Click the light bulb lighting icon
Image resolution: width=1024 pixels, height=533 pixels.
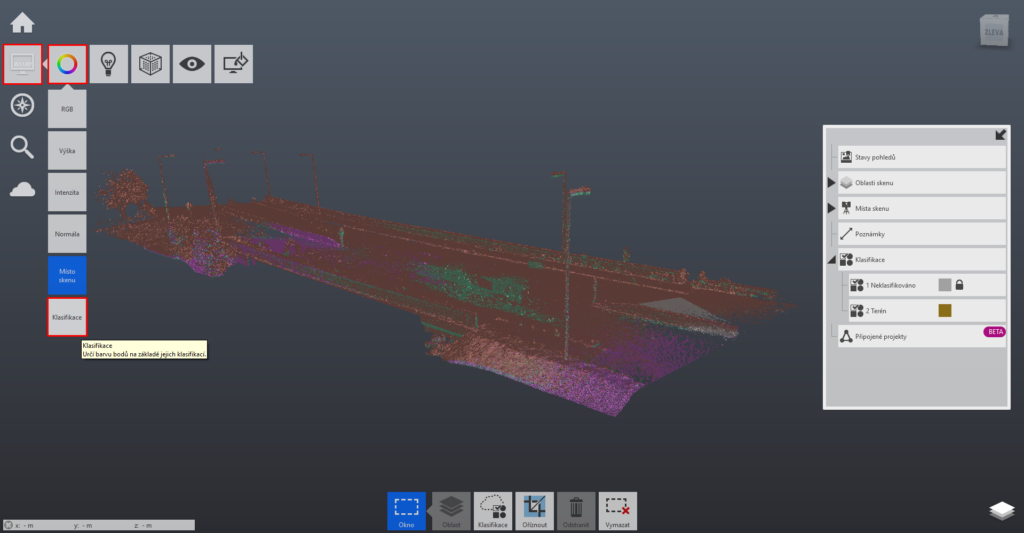108,64
